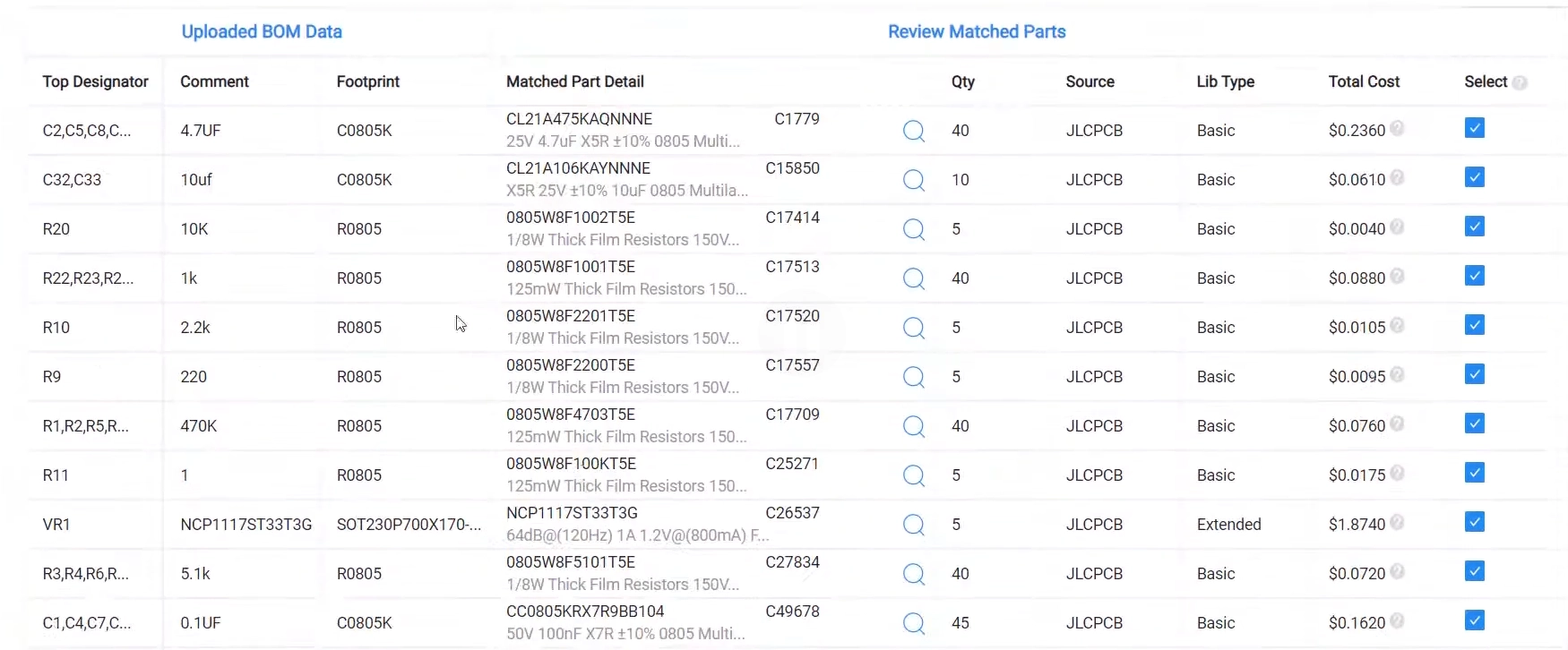This screenshot has height=650, width=1568.
Task: Click magnifier in 0805W8F5101T5E row
Action: pyautogui.click(x=913, y=574)
